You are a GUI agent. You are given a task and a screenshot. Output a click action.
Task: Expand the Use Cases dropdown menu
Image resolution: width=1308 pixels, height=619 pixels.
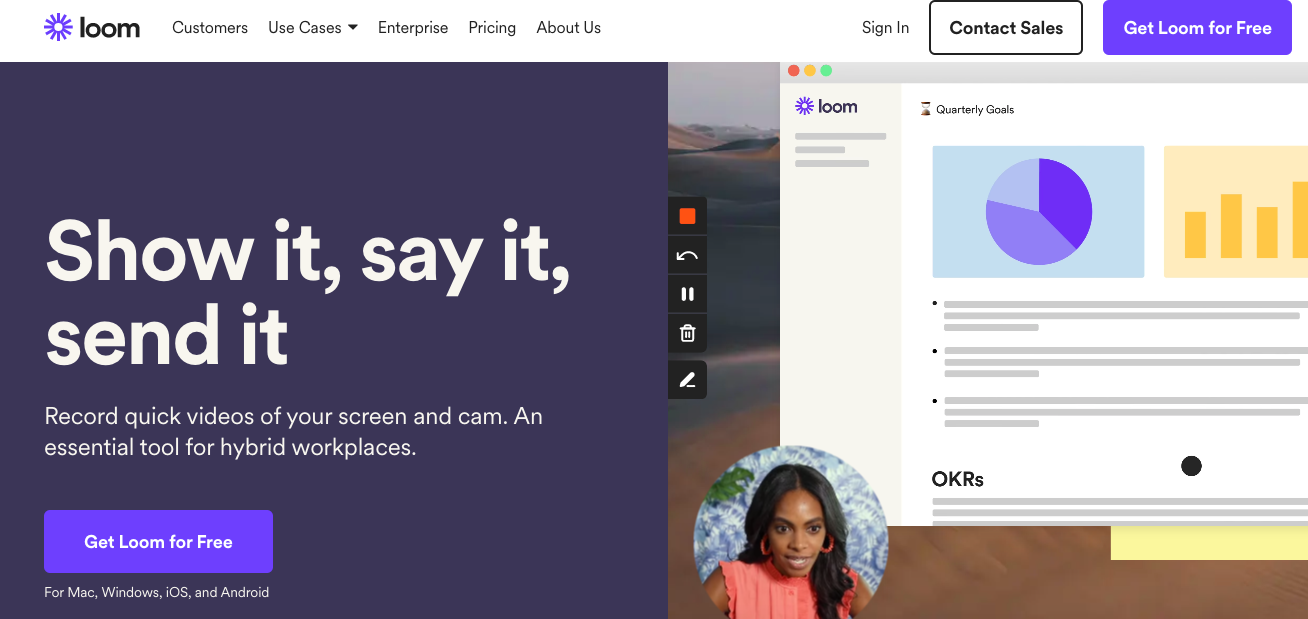(x=313, y=28)
